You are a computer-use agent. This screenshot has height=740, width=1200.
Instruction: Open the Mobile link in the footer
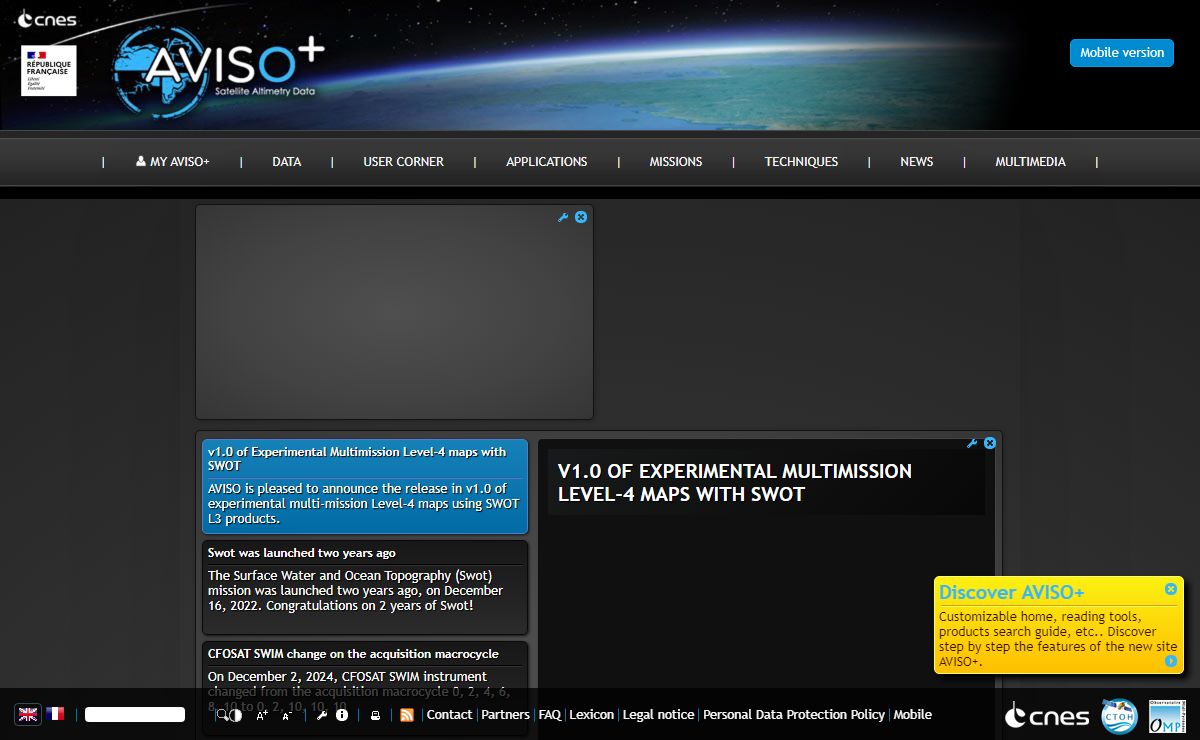point(912,715)
